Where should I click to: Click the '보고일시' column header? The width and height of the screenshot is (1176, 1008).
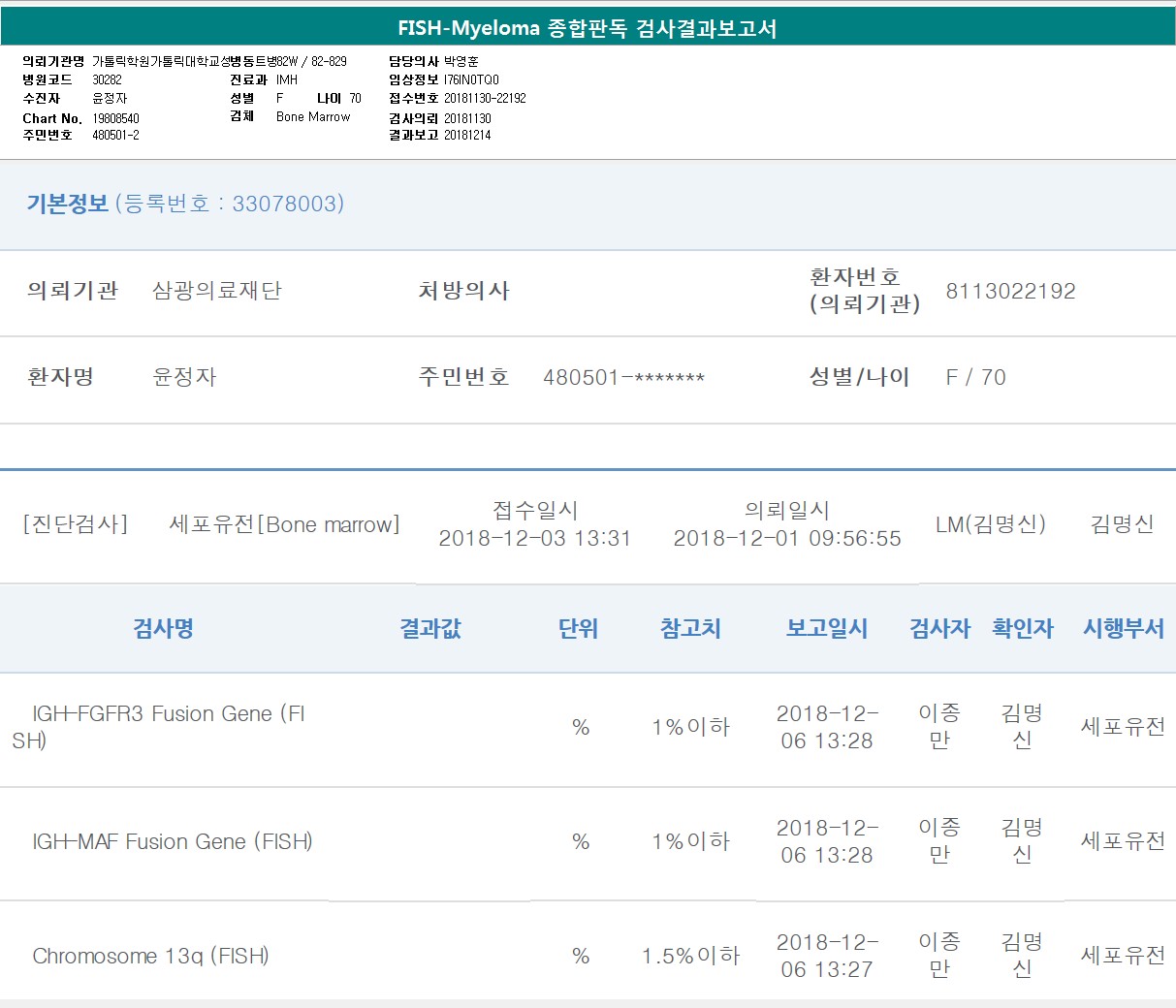pyautogui.click(x=827, y=628)
